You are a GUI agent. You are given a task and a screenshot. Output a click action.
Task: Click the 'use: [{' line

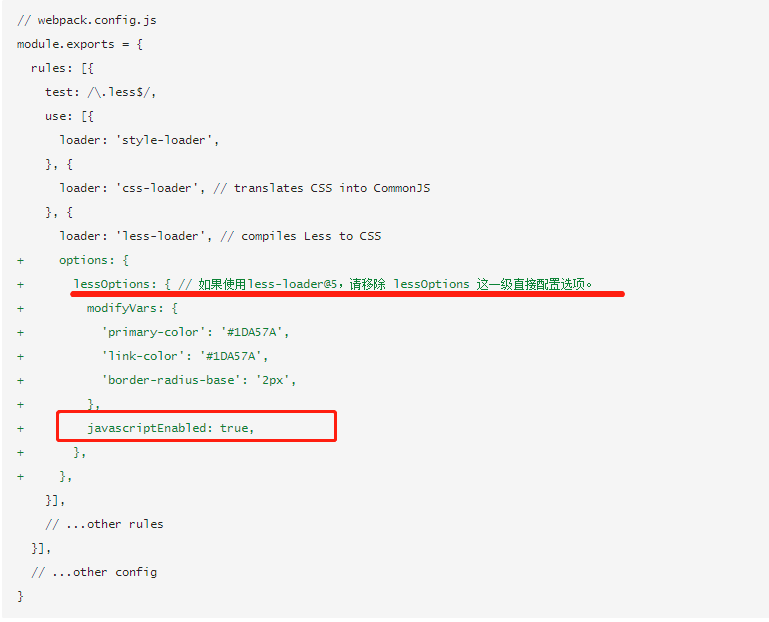click(69, 116)
